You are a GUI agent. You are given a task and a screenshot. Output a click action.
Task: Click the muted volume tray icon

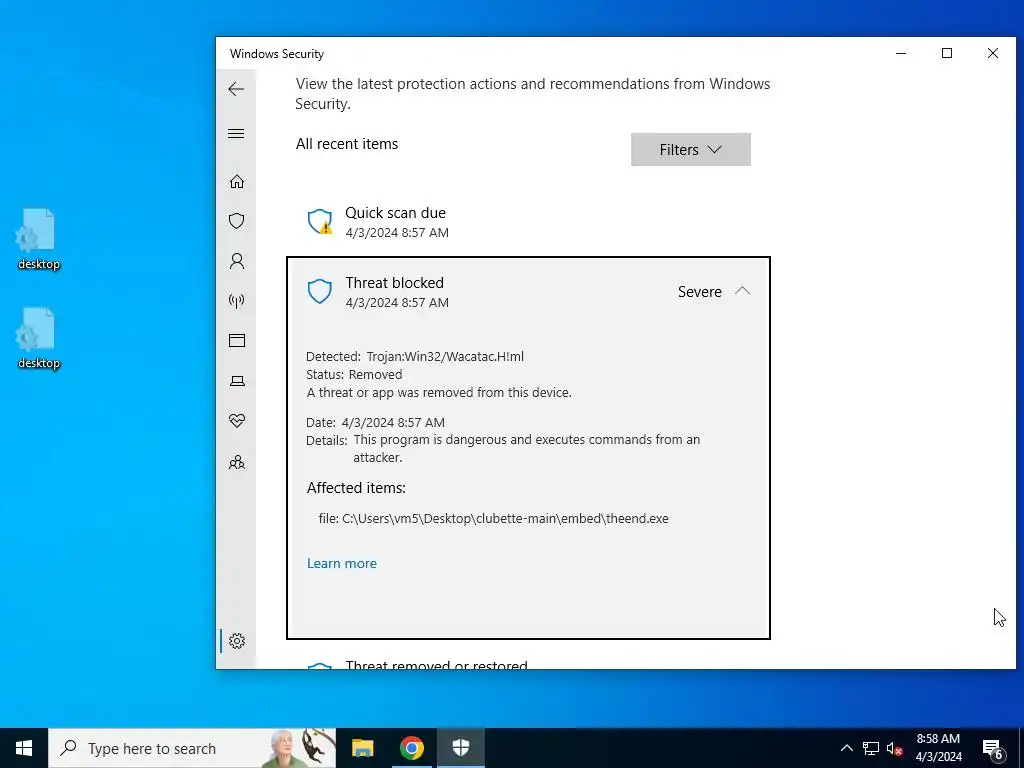click(x=894, y=748)
